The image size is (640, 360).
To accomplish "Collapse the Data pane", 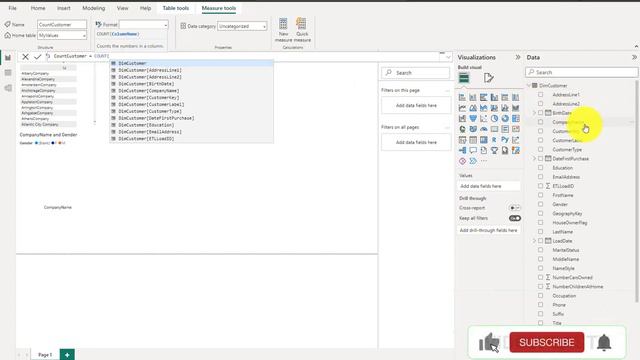I will pyautogui.click(x=634, y=58).
